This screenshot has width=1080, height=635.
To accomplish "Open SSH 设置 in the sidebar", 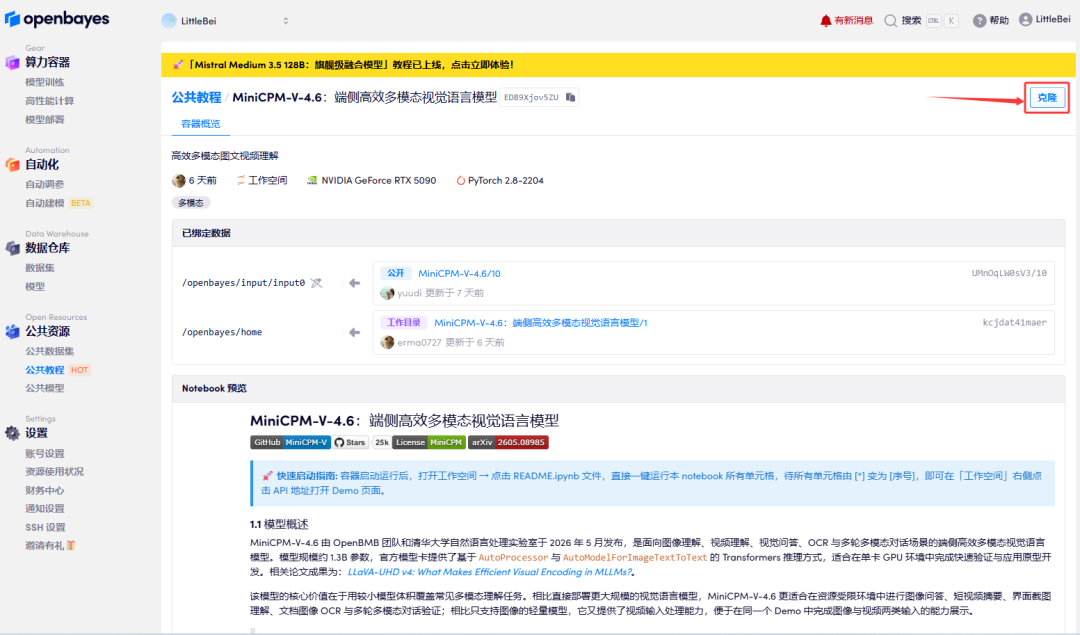I will coord(45,527).
